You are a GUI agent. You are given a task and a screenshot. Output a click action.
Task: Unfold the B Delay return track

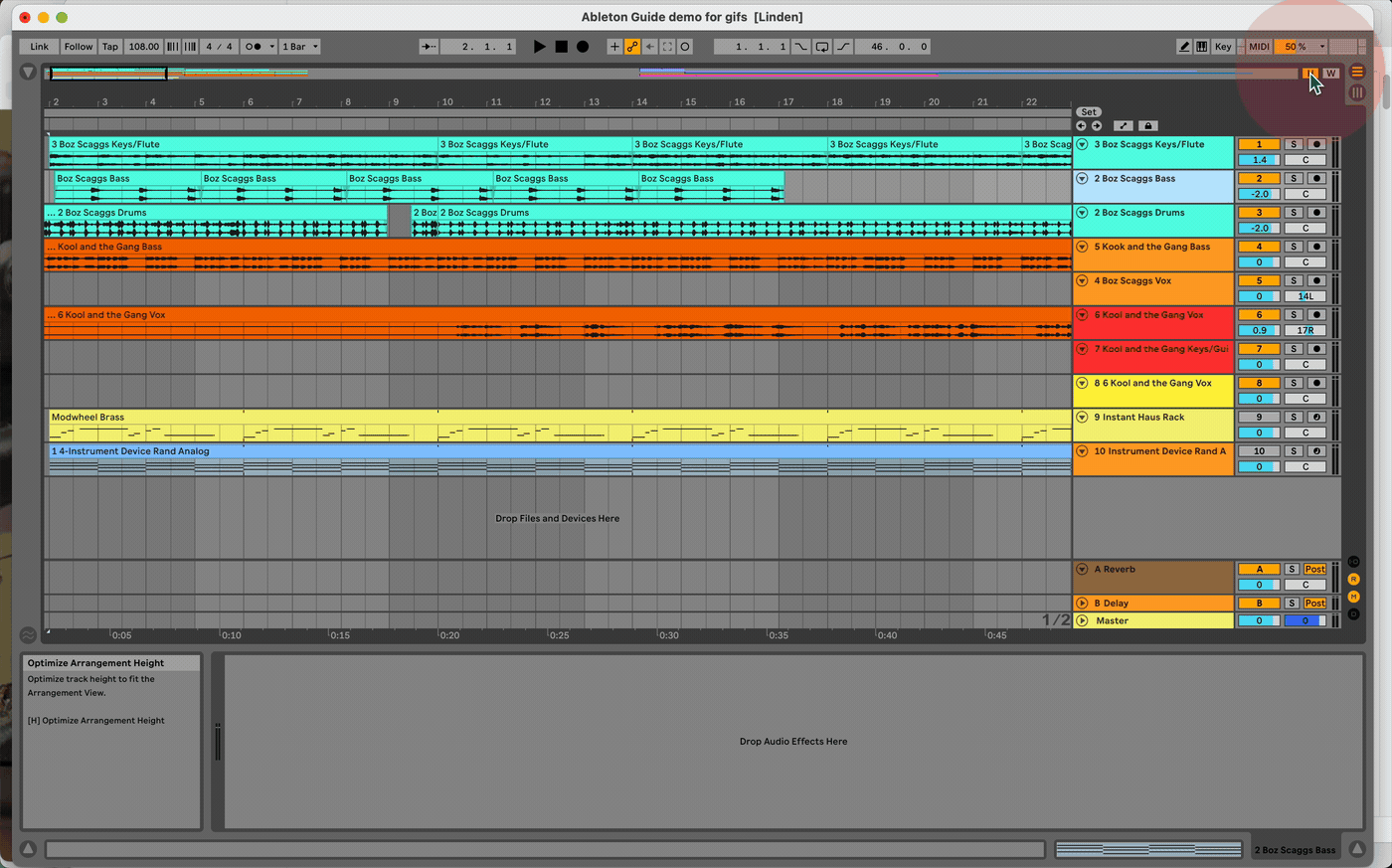click(x=1082, y=604)
